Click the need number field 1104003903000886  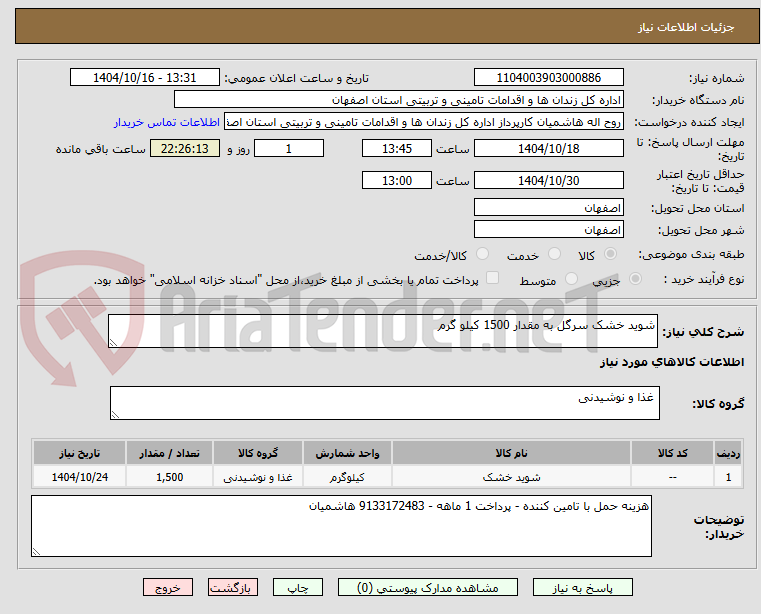pos(548,78)
